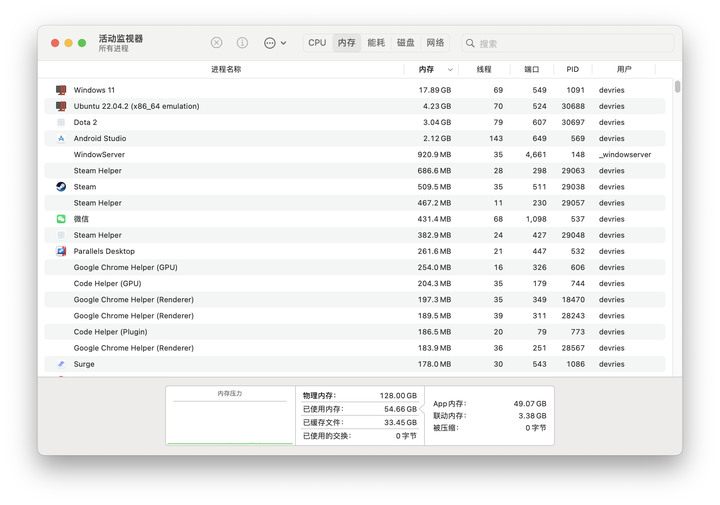The image size is (720, 505).
Task: Select the Windows 11 process name
Action: coord(94,90)
